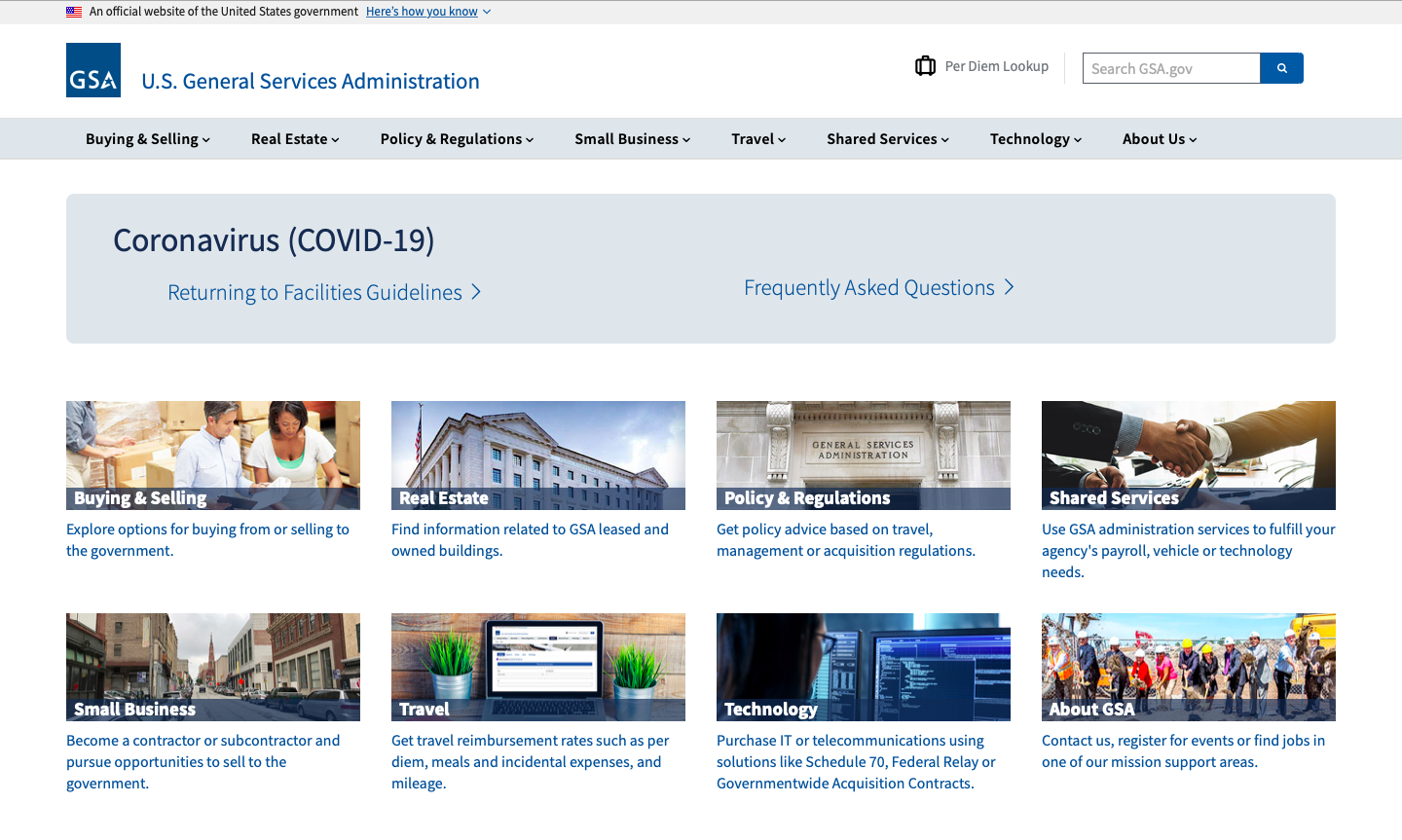Screen dimensions: 1402x840
Task: Click the Real Estate building image
Action: click(538, 456)
